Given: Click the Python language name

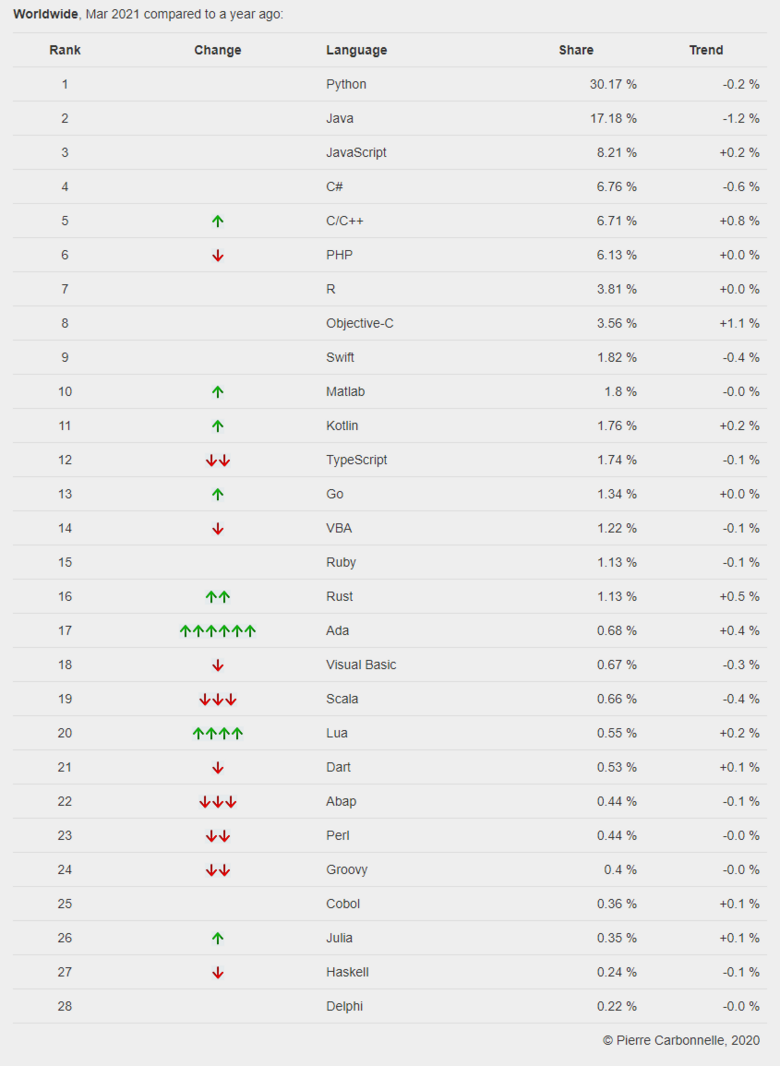Looking at the screenshot, I should pyautogui.click(x=346, y=84).
